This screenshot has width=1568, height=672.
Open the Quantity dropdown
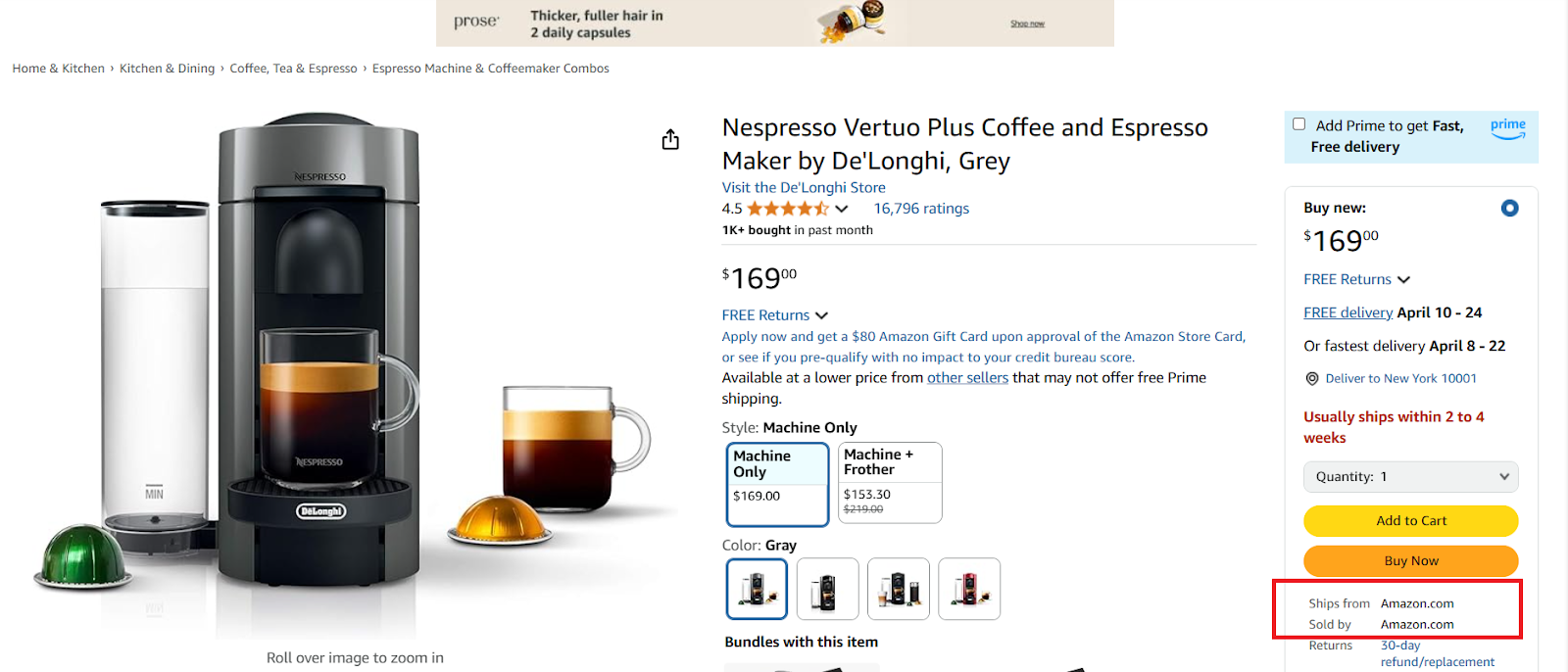tap(1409, 476)
